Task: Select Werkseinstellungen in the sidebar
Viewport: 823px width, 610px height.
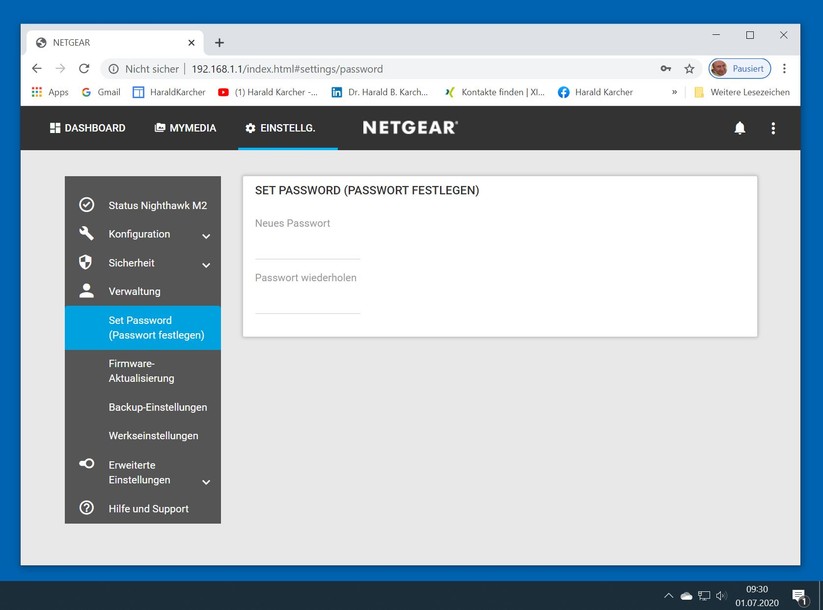Action: tap(153, 436)
